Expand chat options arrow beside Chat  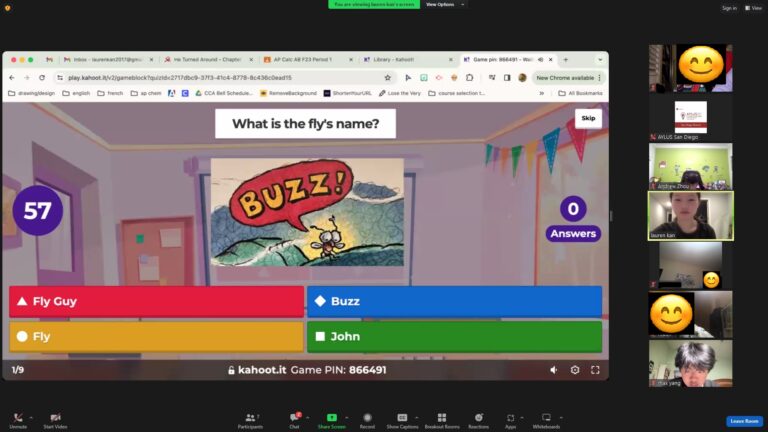tap(308, 418)
